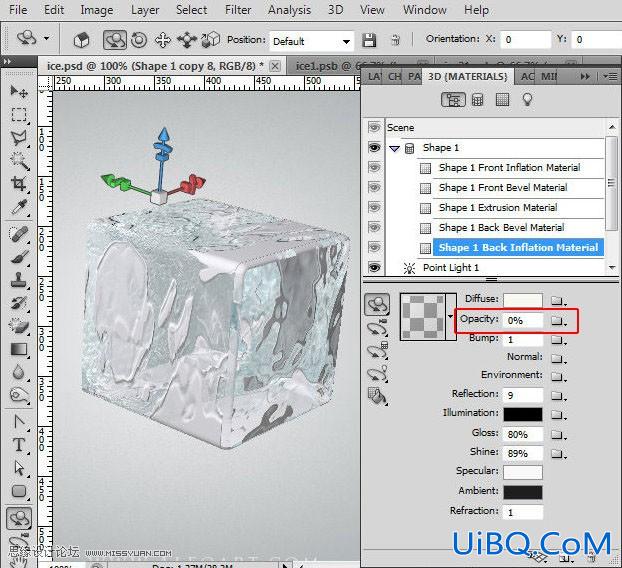Image resolution: width=622 pixels, height=568 pixels.
Task: Filter 3D panel by lights
Action: [527, 100]
